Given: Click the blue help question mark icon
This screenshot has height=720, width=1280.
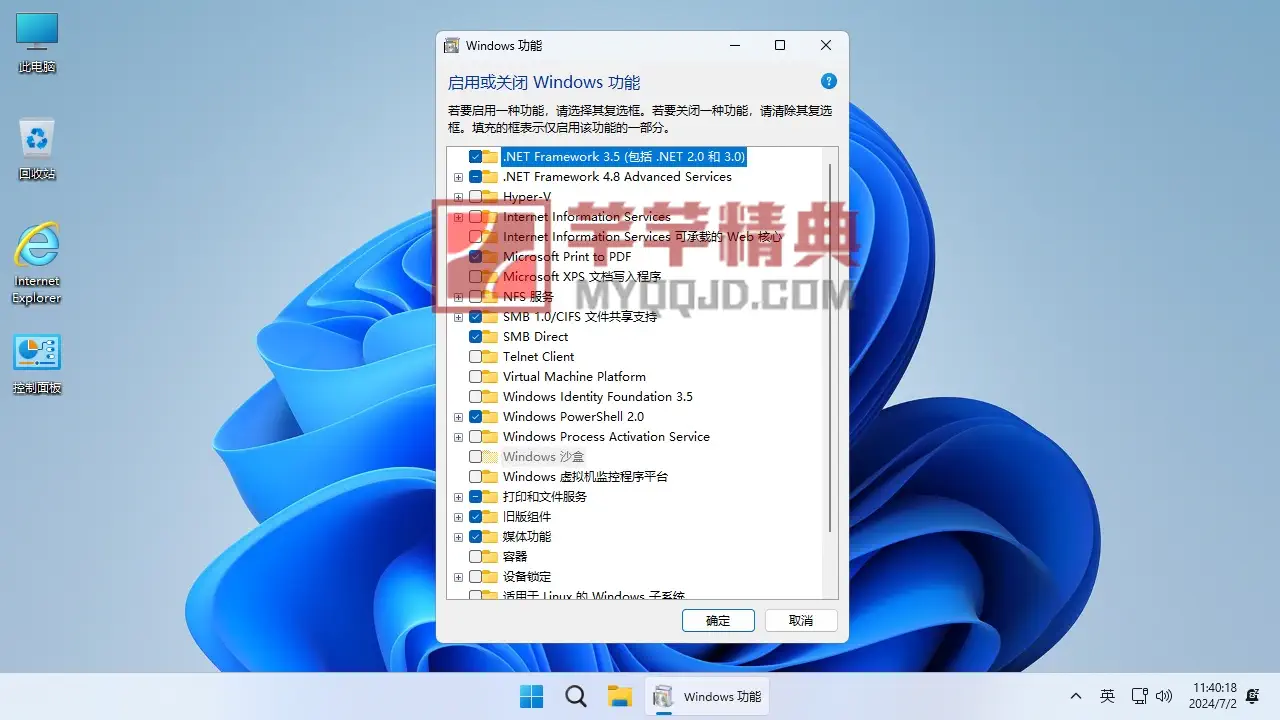Looking at the screenshot, I should (828, 82).
